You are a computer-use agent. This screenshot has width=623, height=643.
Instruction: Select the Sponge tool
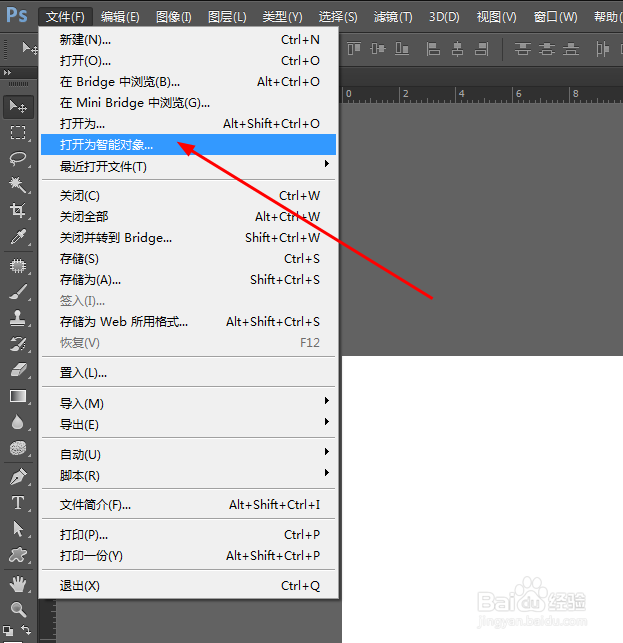coord(18,448)
